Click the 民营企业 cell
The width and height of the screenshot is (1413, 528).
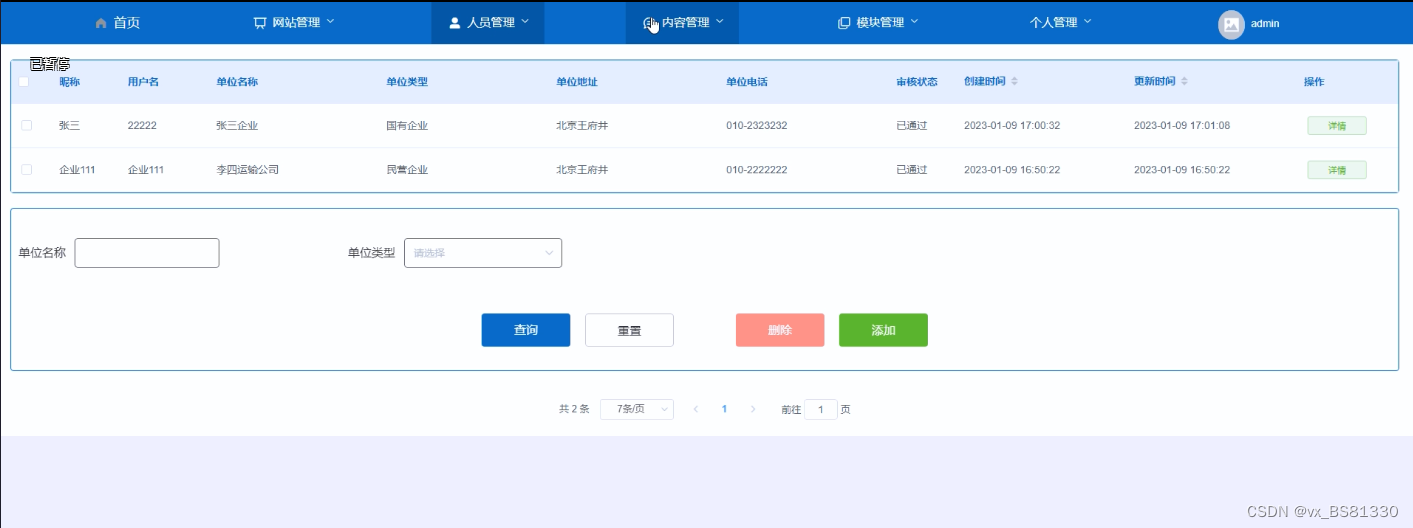(x=407, y=170)
